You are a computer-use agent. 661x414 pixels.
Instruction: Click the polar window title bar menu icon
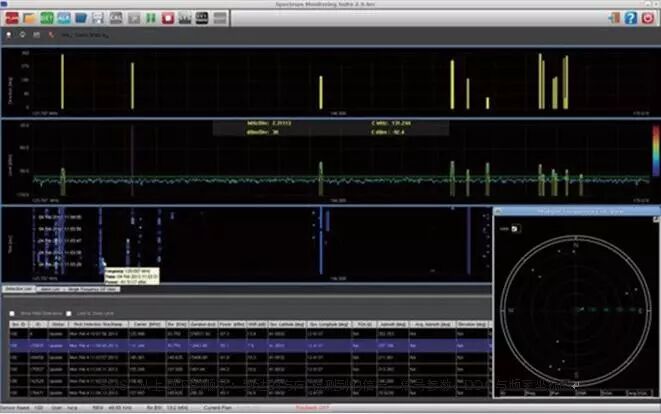(498, 211)
